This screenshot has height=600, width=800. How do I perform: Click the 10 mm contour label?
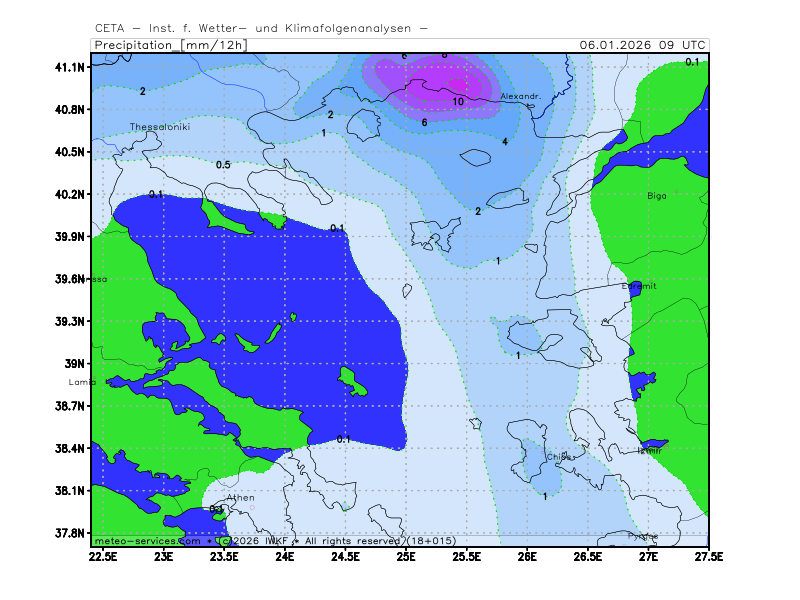pos(458,101)
